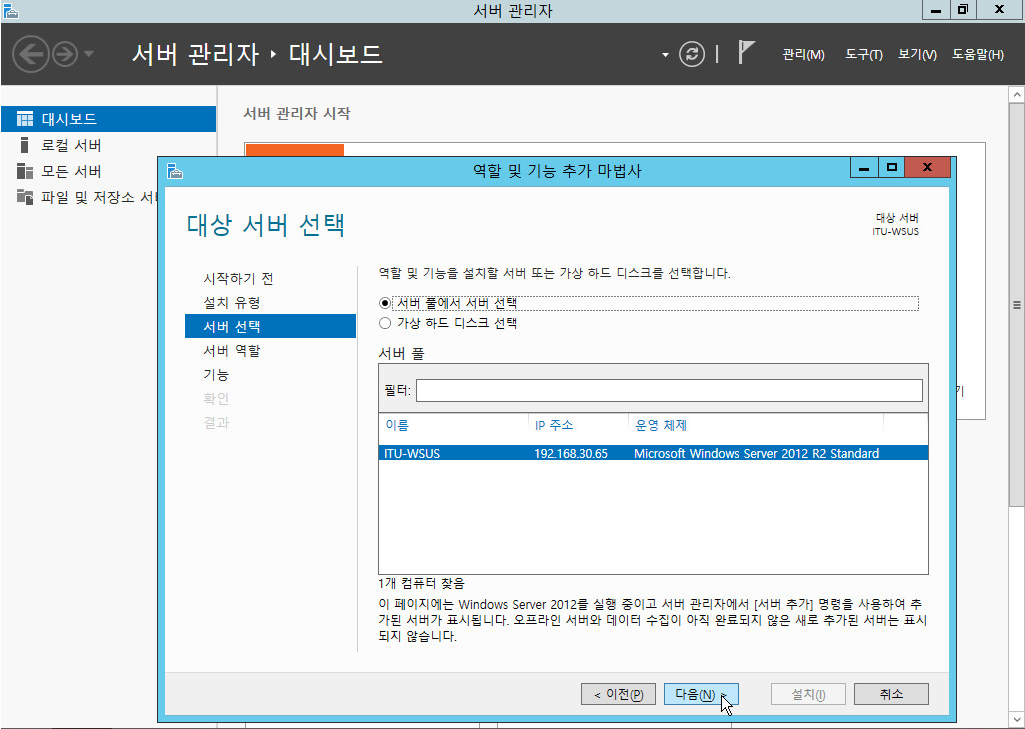Click the 모든 서버 icon in sidebar
1025x729 pixels.
point(25,171)
